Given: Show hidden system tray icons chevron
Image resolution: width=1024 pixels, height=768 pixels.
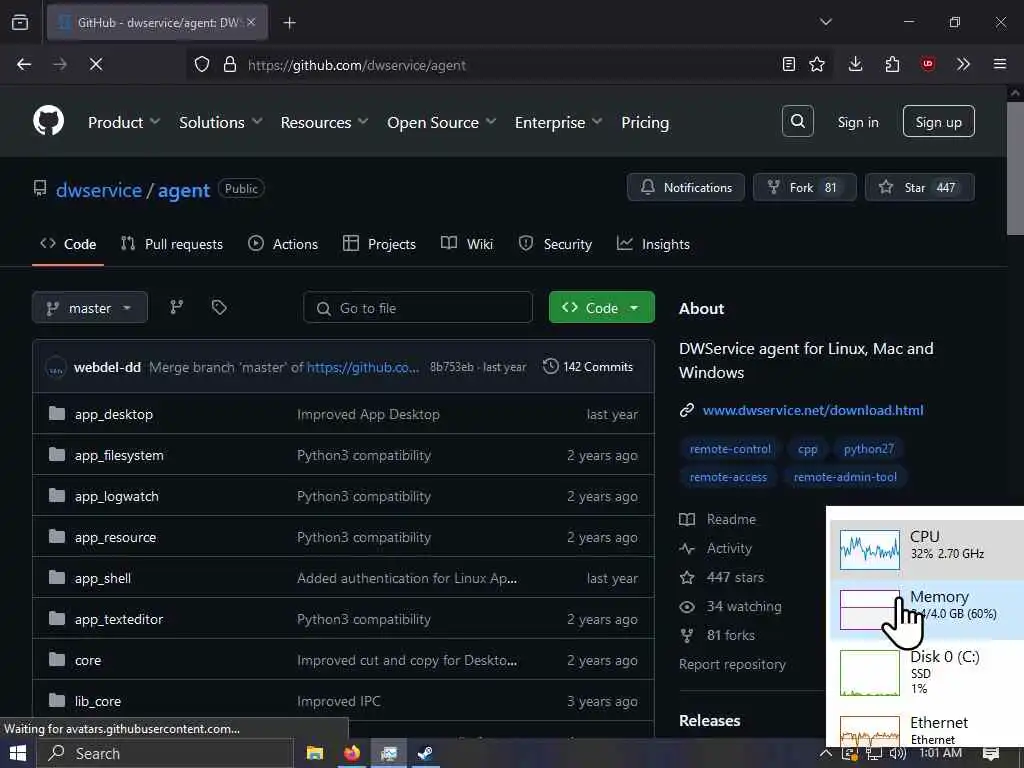Looking at the screenshot, I should tap(825, 754).
